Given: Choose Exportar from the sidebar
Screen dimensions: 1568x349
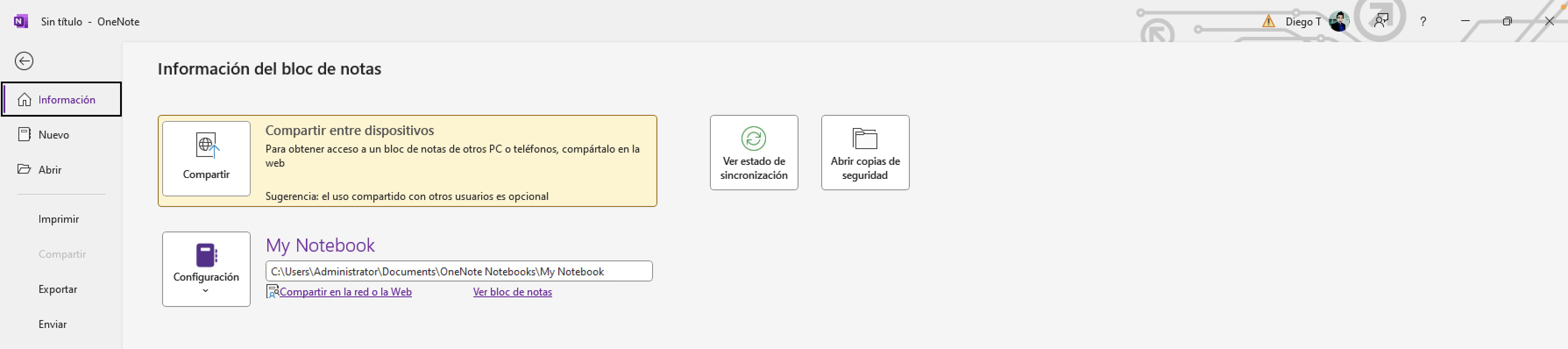Looking at the screenshot, I should [58, 289].
